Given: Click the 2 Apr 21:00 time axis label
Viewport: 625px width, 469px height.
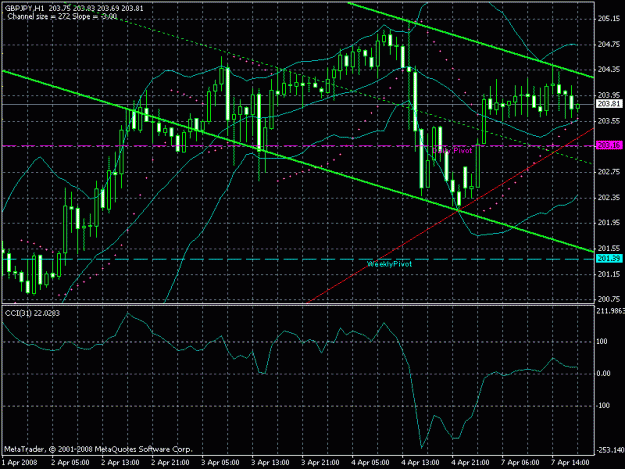Looking at the screenshot, I should point(170,463).
